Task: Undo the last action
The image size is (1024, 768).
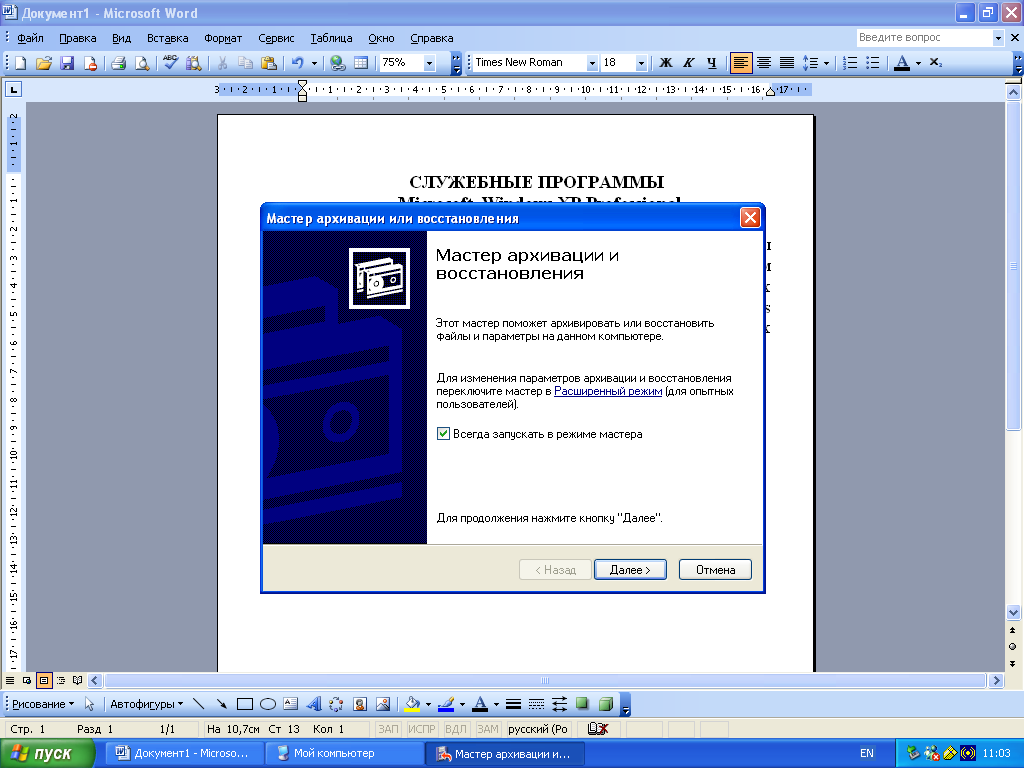Action: [x=298, y=63]
